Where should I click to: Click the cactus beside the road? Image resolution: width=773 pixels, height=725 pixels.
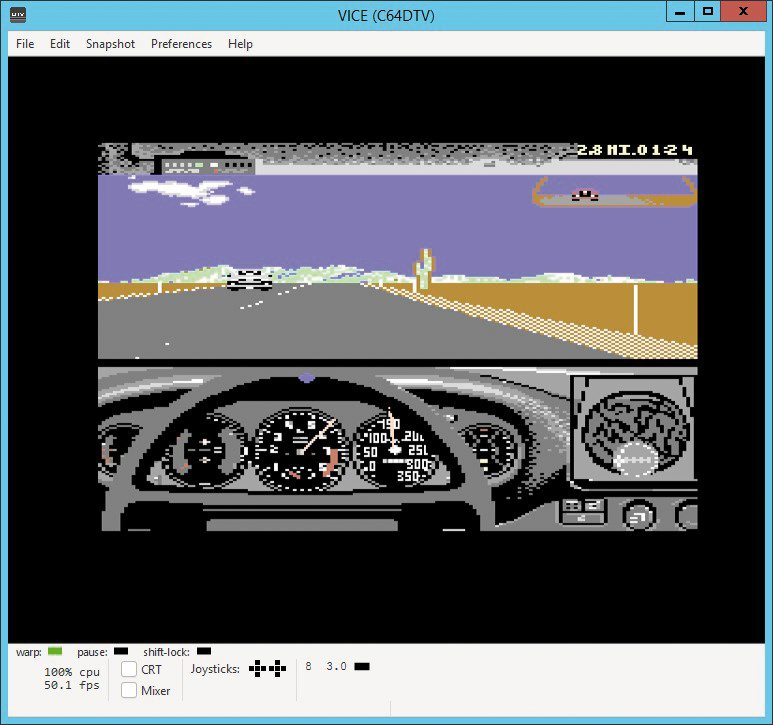[x=423, y=270]
